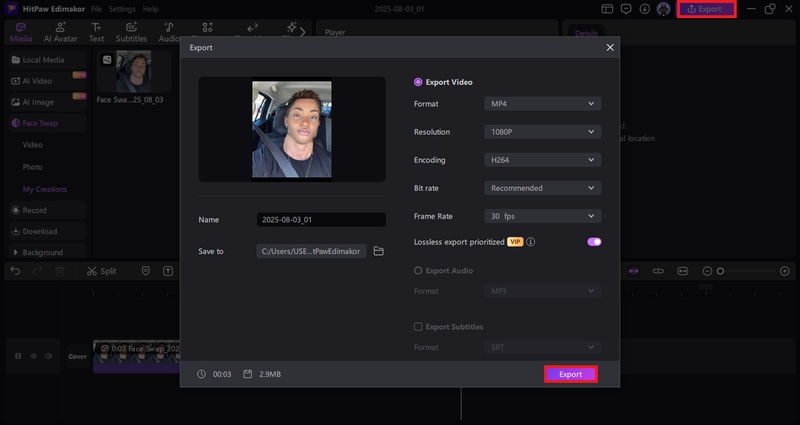The image size is (800, 425).
Task: Toggle the video track visibility eye
Action: pos(34,356)
